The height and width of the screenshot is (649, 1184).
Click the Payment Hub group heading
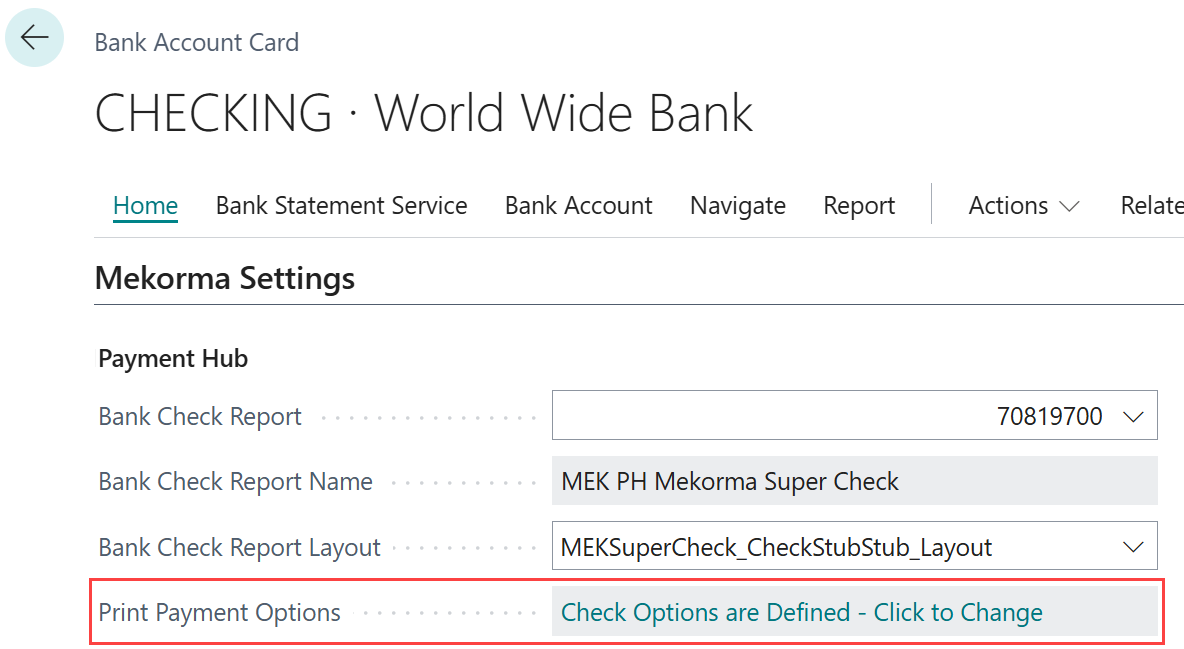click(x=172, y=357)
